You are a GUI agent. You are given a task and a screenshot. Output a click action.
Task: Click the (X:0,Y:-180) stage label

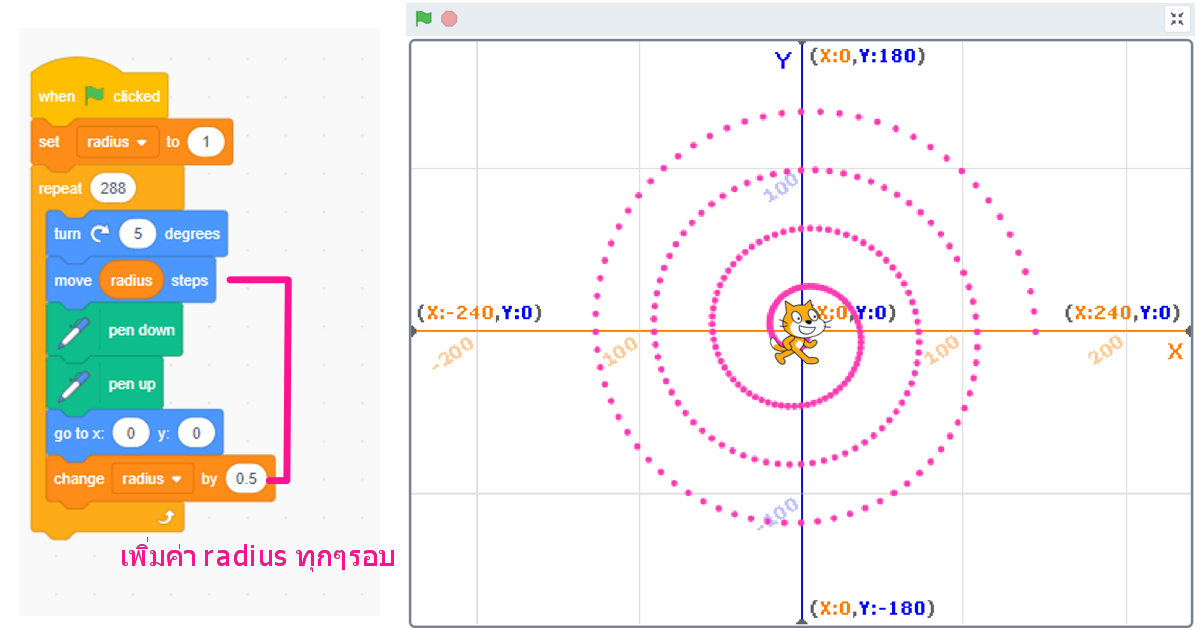click(871, 608)
